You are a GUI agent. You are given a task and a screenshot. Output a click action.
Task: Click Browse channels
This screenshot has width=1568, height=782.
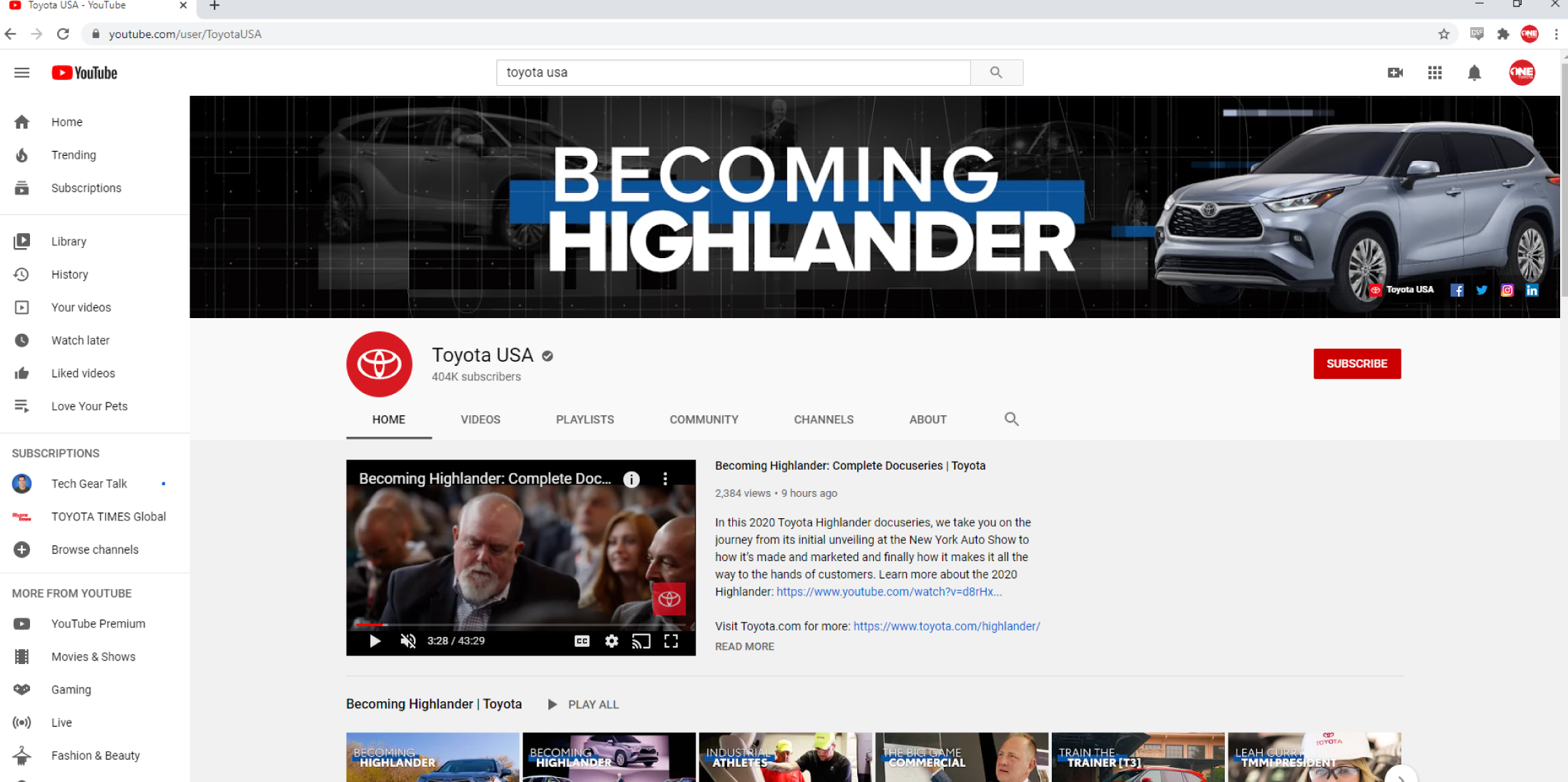94,550
